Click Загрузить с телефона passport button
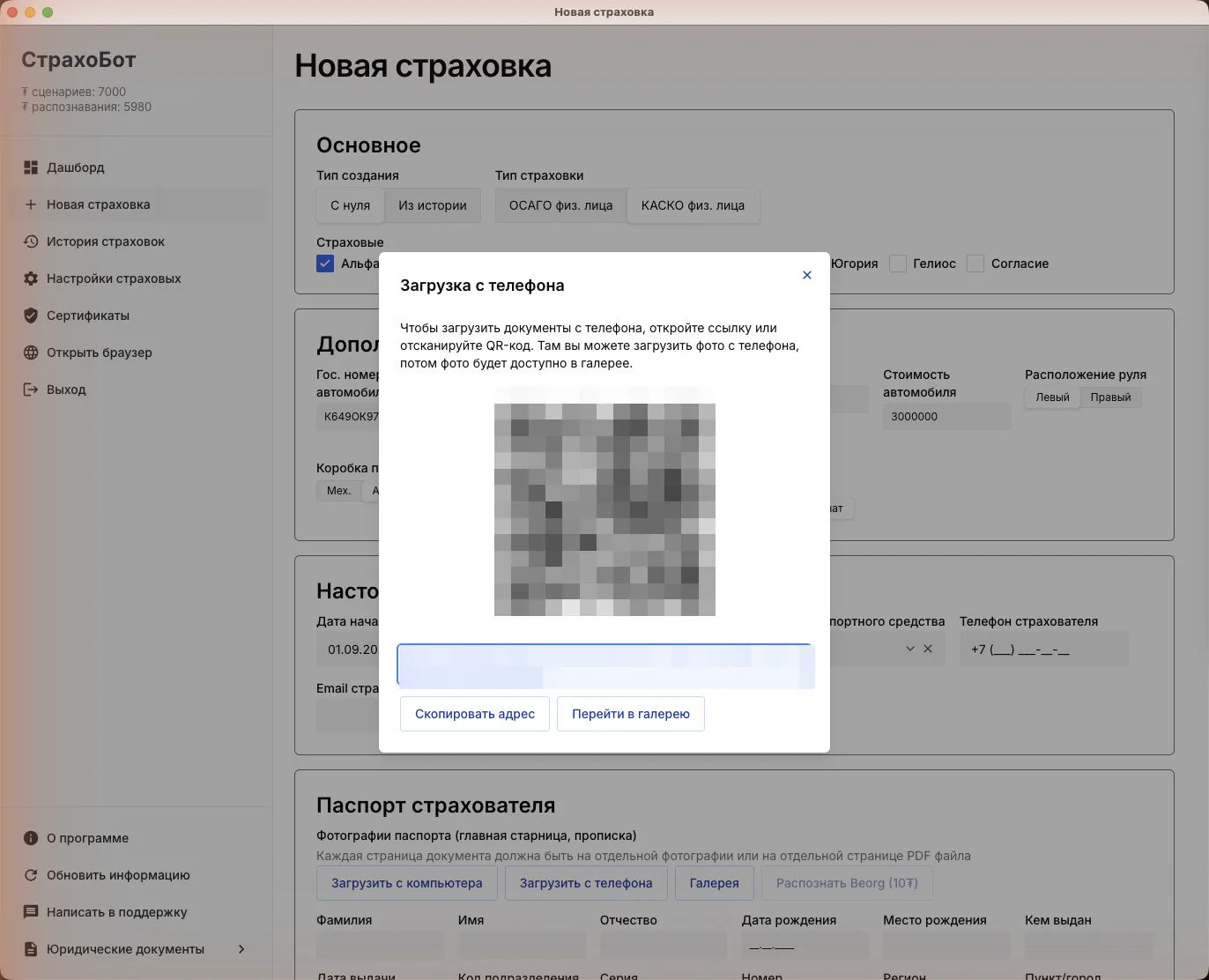 [x=586, y=883]
